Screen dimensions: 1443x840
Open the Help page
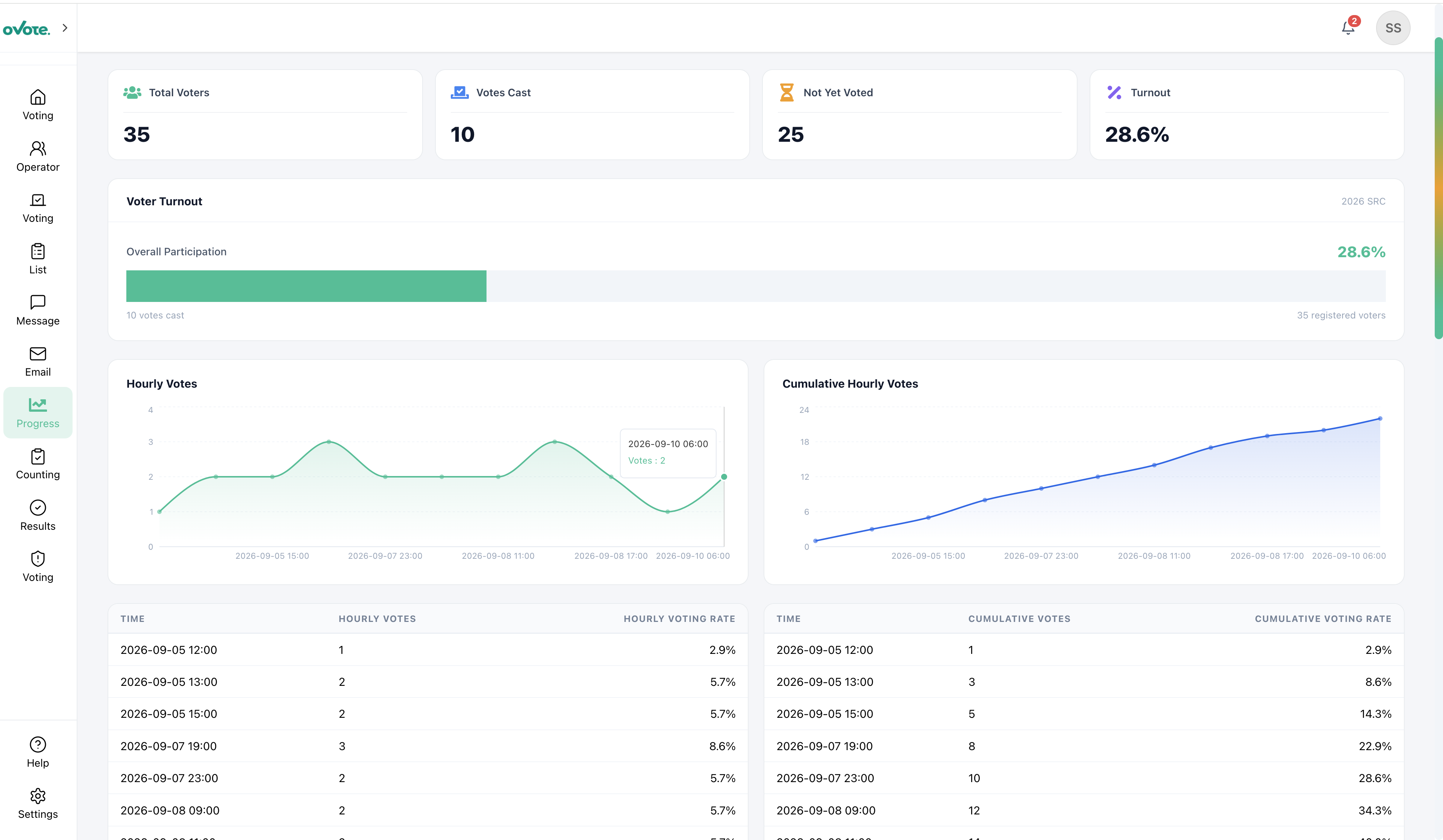coord(38,752)
